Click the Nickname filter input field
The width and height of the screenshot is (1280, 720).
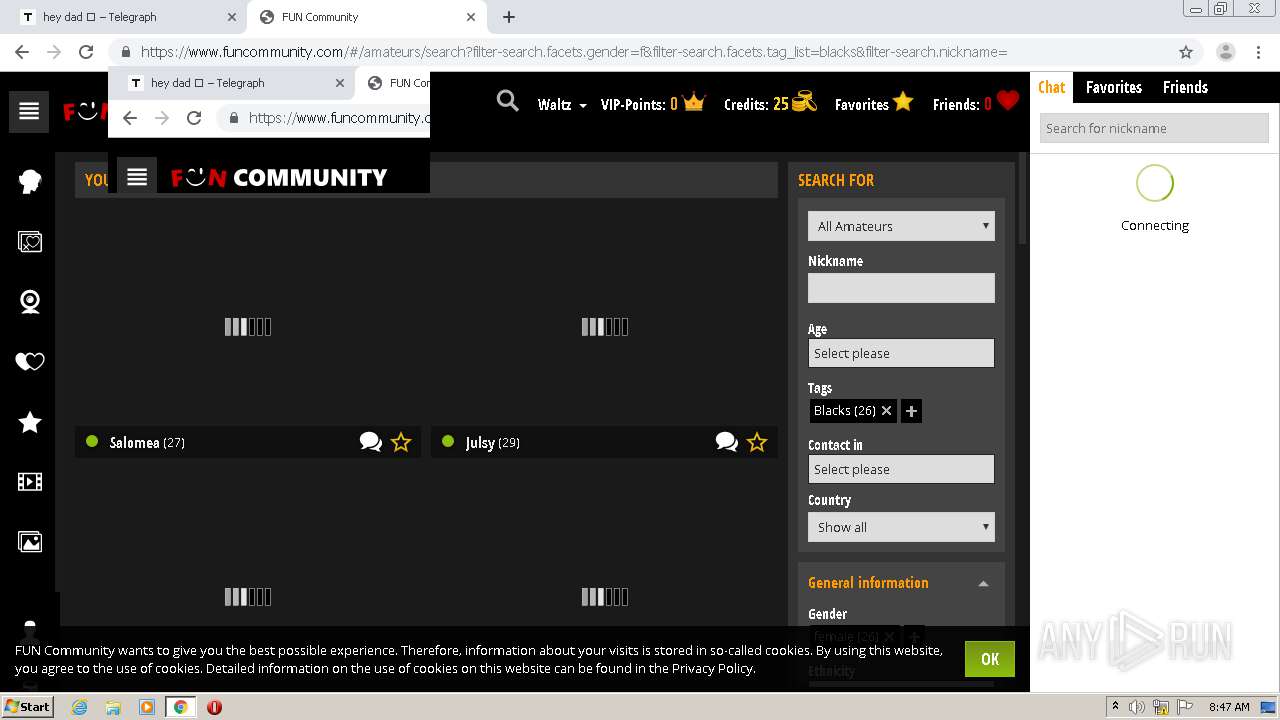[901, 288]
